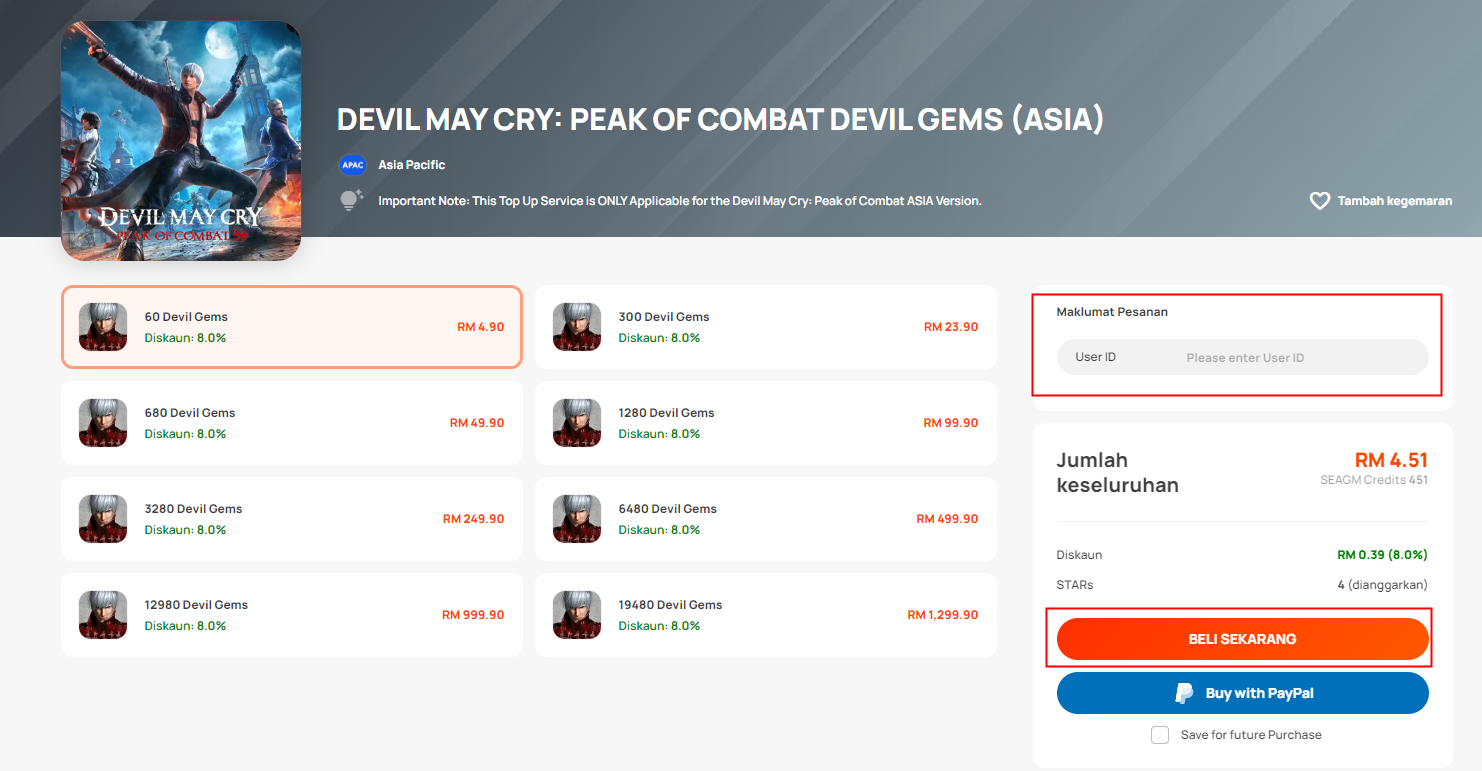Viewport: 1482px width, 771px height.
Task: Click the Tambah kegemaran link
Action: tap(1394, 201)
